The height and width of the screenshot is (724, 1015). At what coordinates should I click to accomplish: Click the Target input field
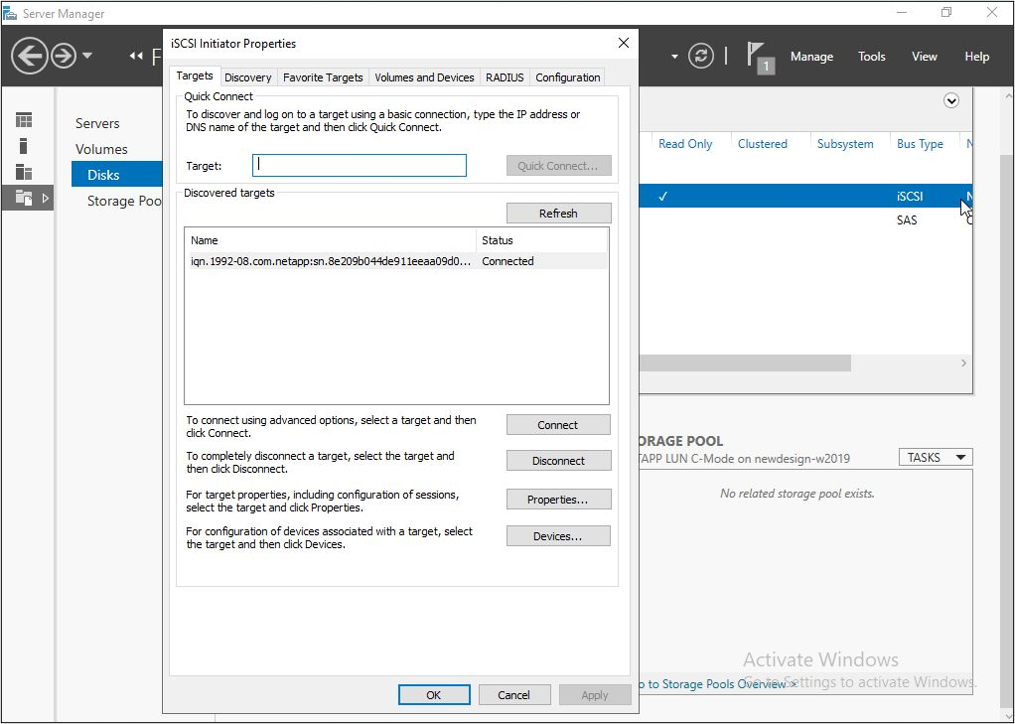[359, 166]
